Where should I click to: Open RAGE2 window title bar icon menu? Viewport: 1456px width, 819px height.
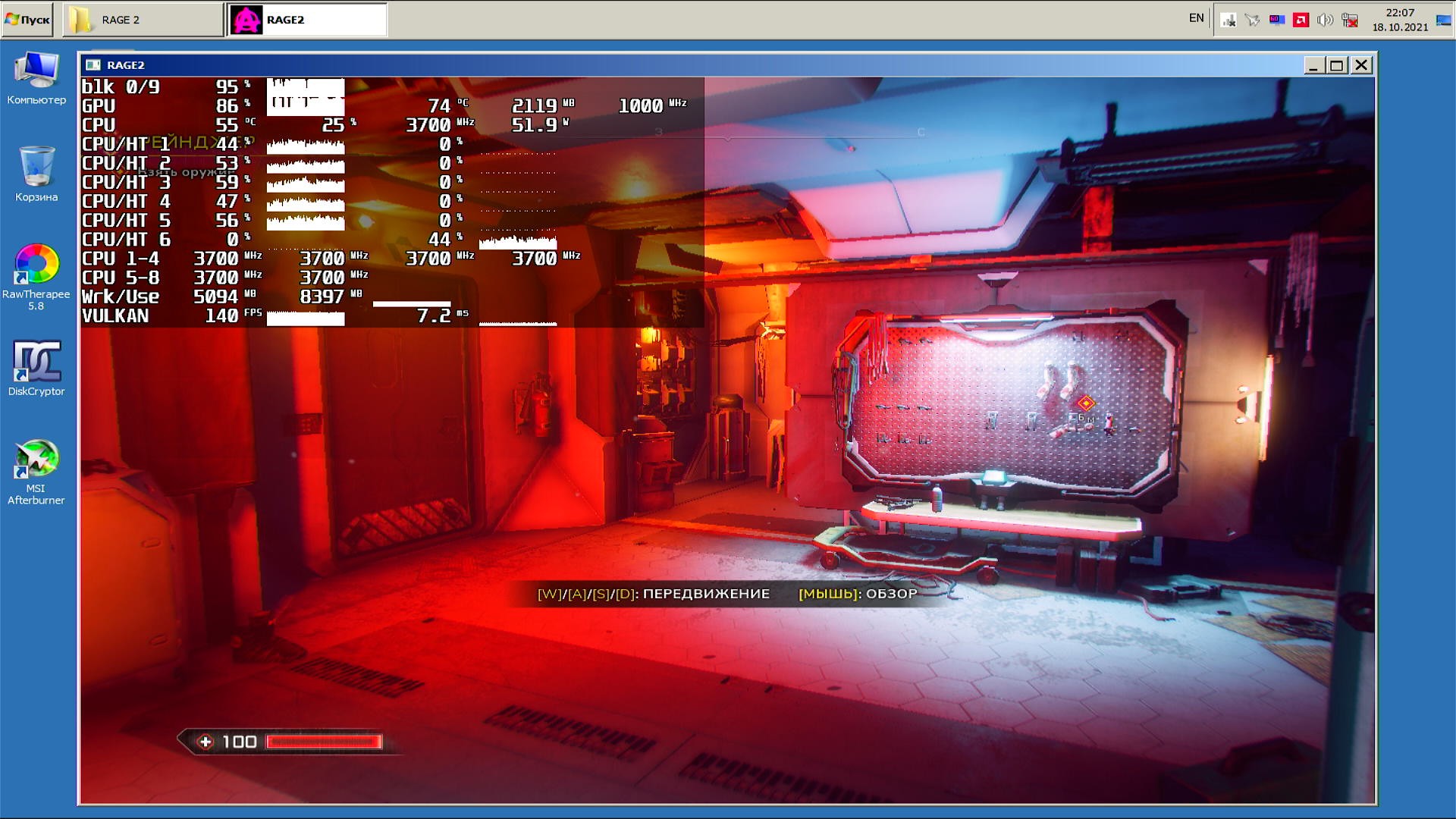pos(93,65)
